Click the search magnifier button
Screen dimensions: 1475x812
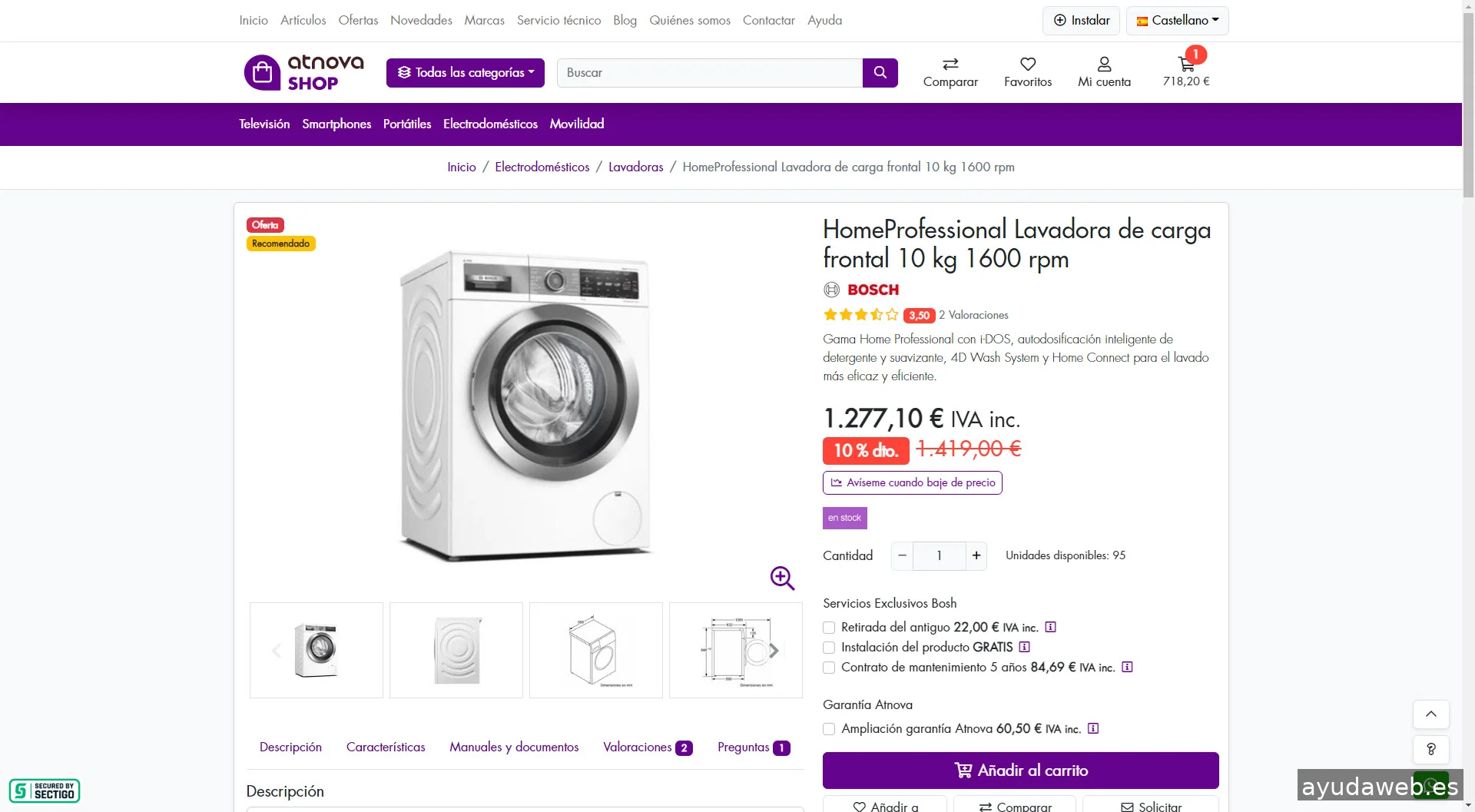click(x=880, y=72)
